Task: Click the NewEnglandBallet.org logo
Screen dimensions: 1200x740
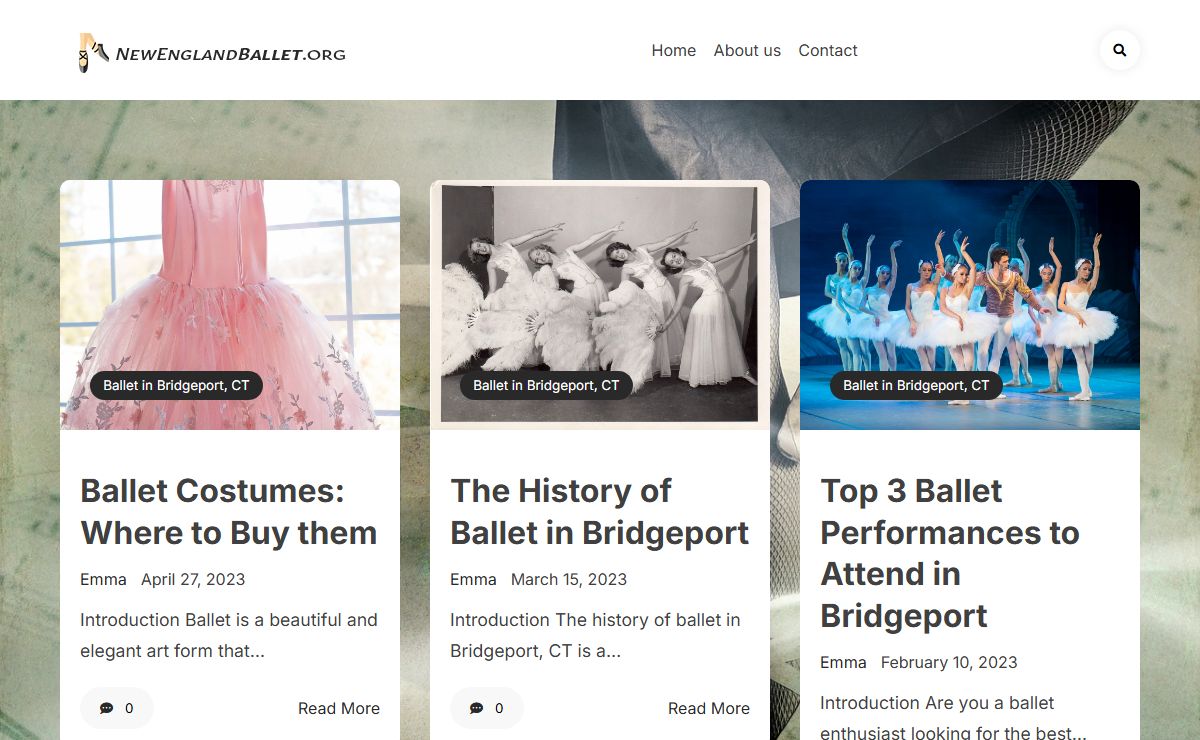Action: coord(213,53)
